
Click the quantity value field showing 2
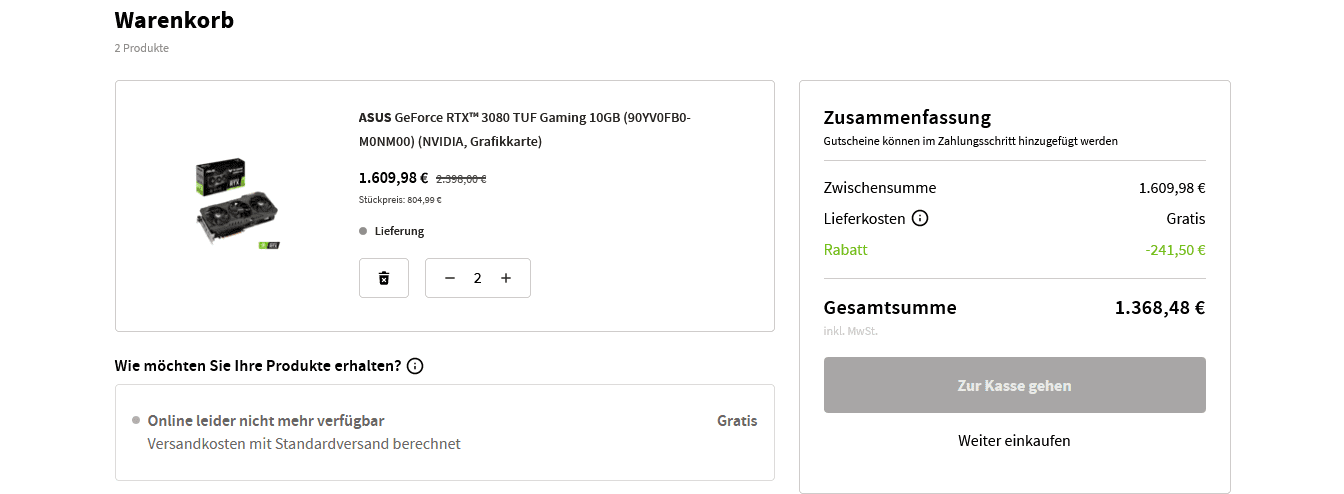tap(478, 278)
